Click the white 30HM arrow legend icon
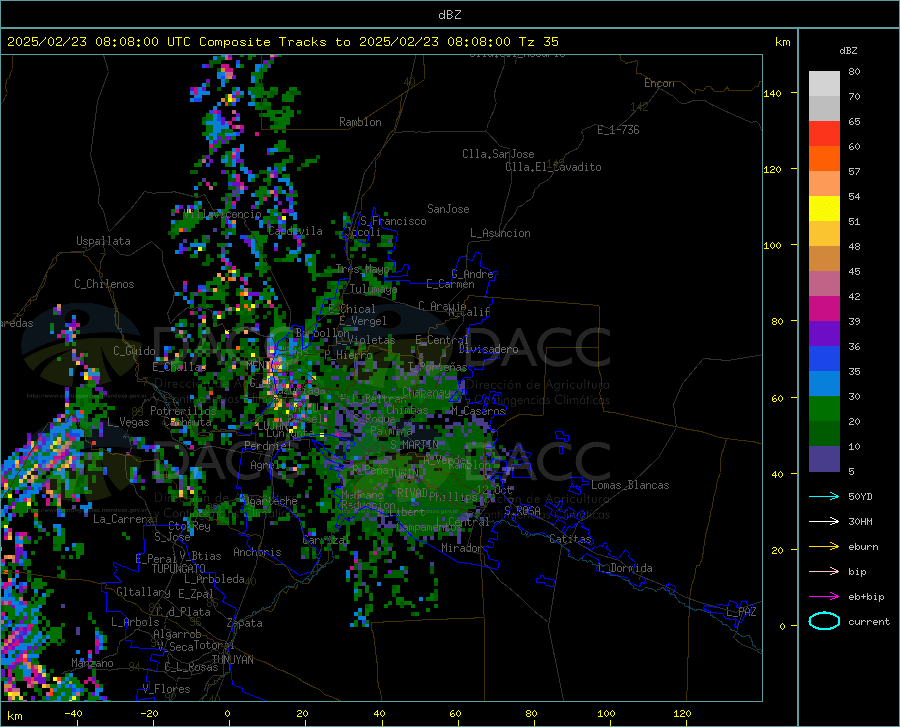900x727 pixels. (x=824, y=522)
